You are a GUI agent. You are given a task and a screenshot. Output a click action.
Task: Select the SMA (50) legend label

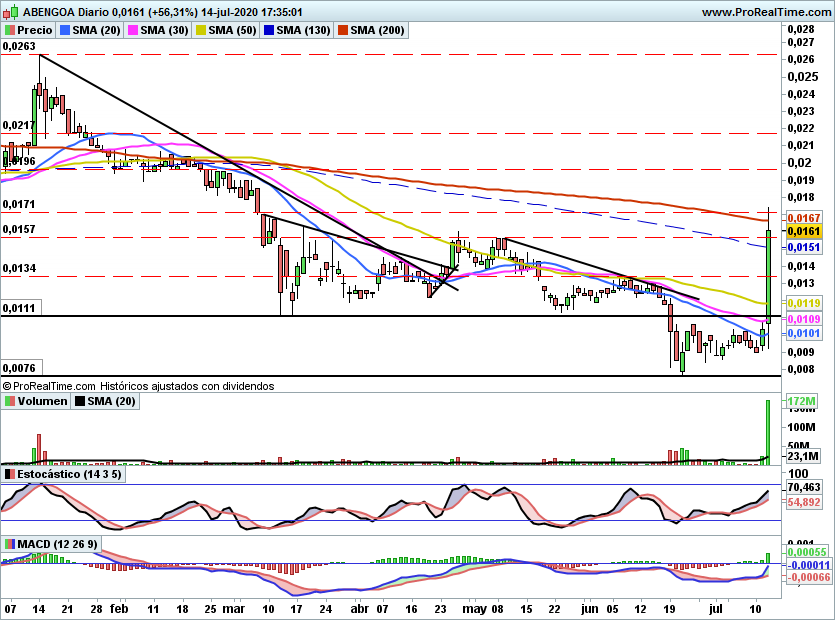tap(232, 30)
